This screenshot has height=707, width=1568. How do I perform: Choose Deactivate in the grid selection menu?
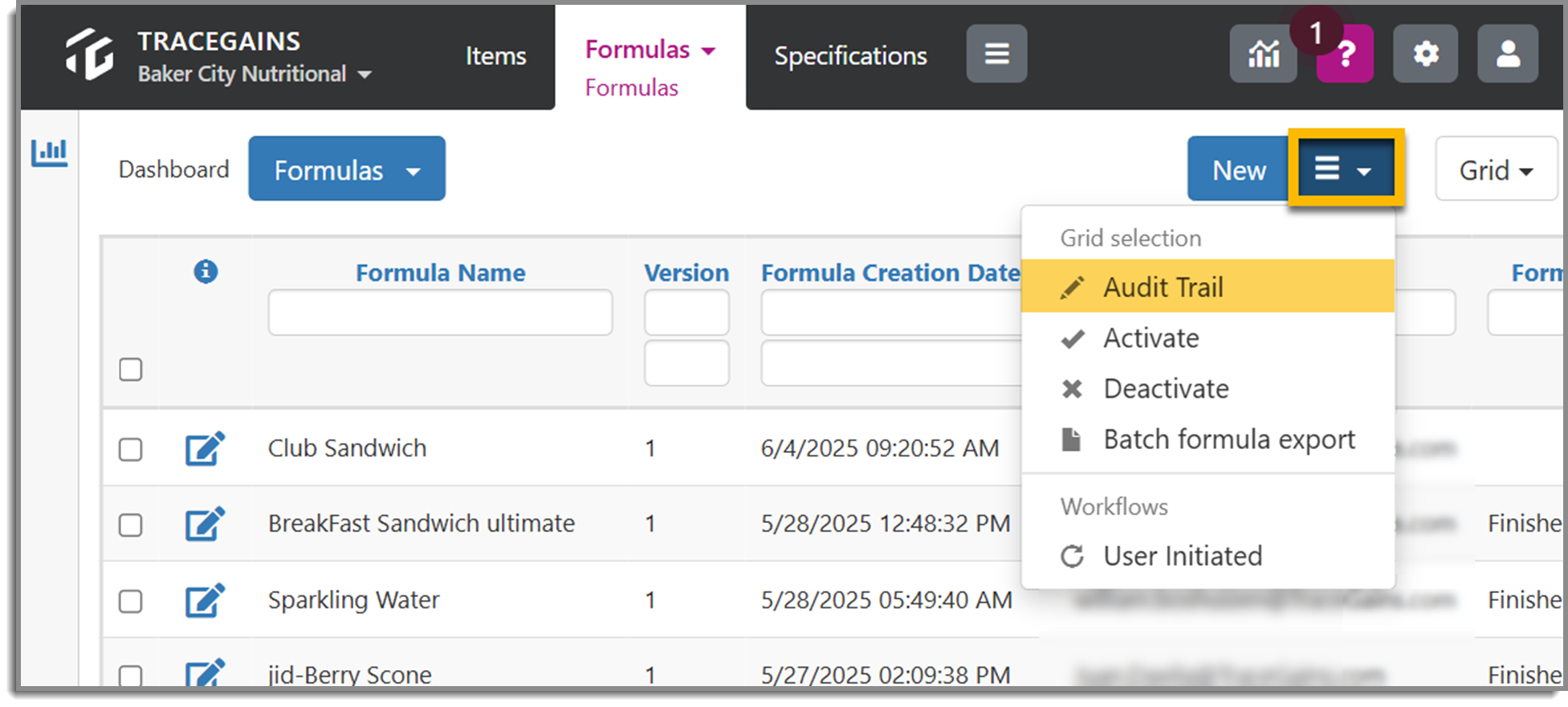[1208, 389]
